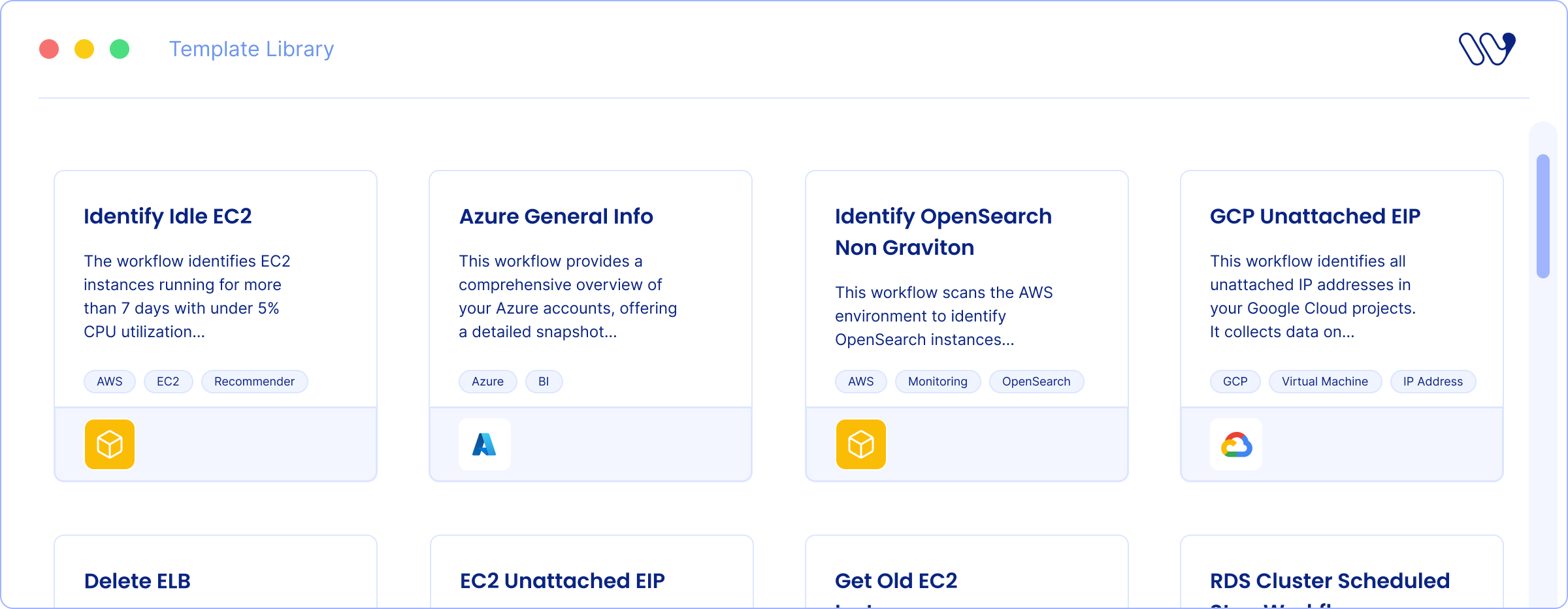The height and width of the screenshot is (609, 1568).
Task: Select the Azure tag
Action: click(488, 382)
